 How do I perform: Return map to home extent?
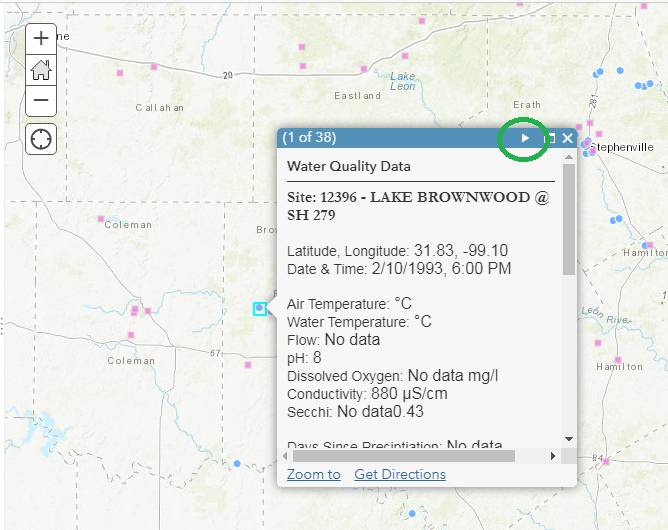click(41, 70)
